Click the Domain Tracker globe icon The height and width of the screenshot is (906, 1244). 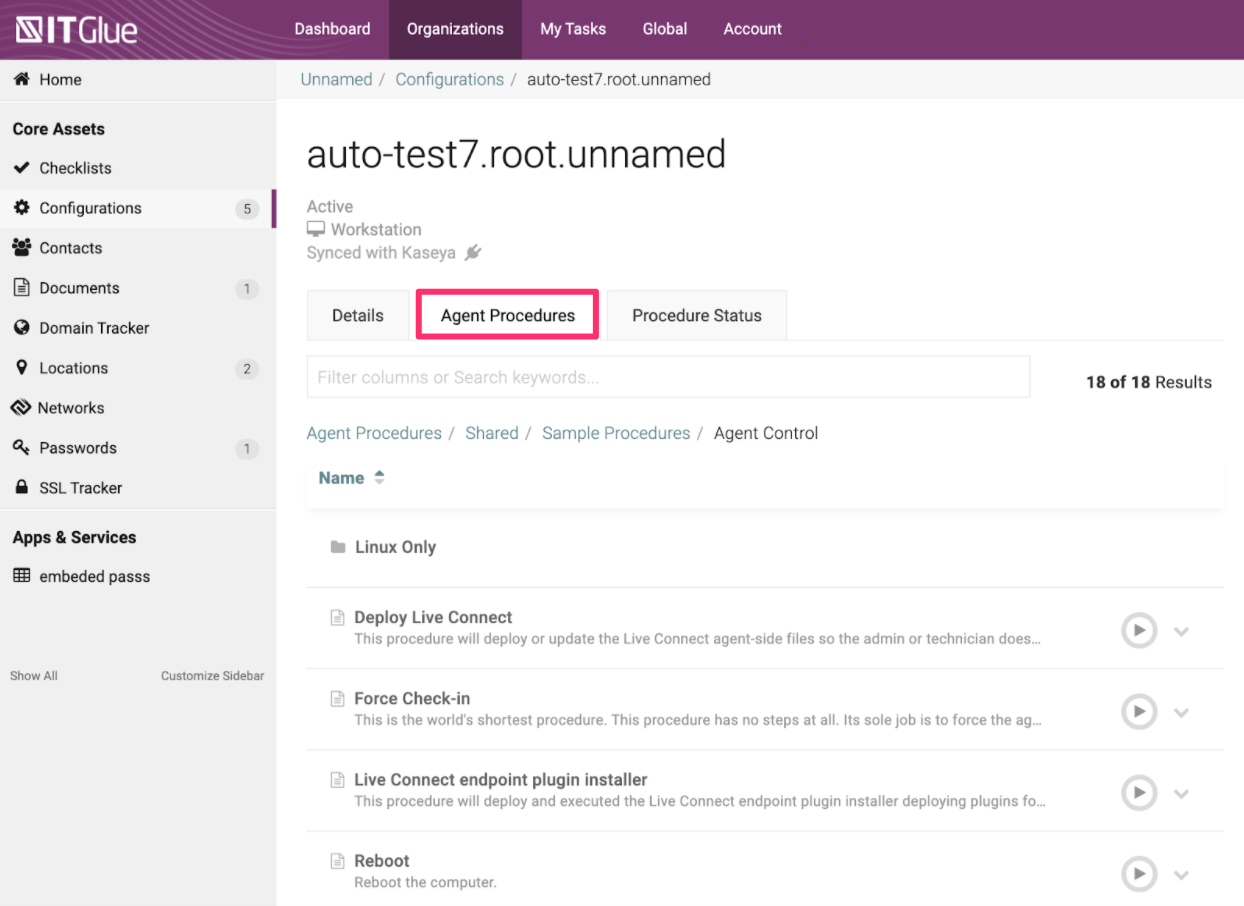pos(21,328)
